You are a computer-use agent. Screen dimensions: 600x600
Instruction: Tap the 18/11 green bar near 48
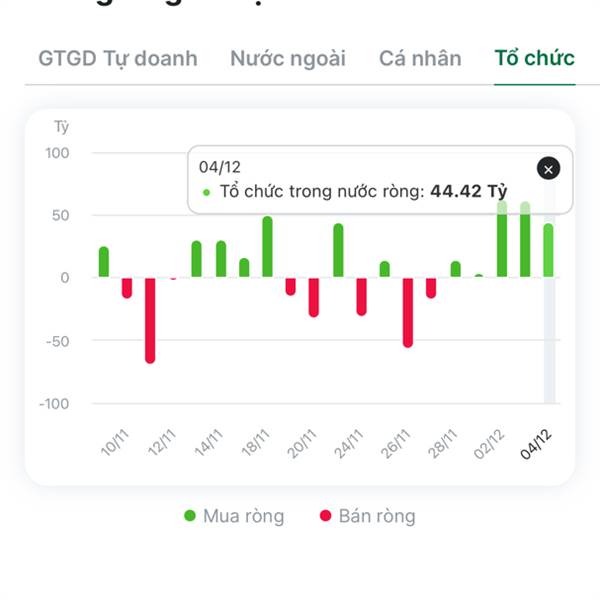pyautogui.click(x=267, y=247)
